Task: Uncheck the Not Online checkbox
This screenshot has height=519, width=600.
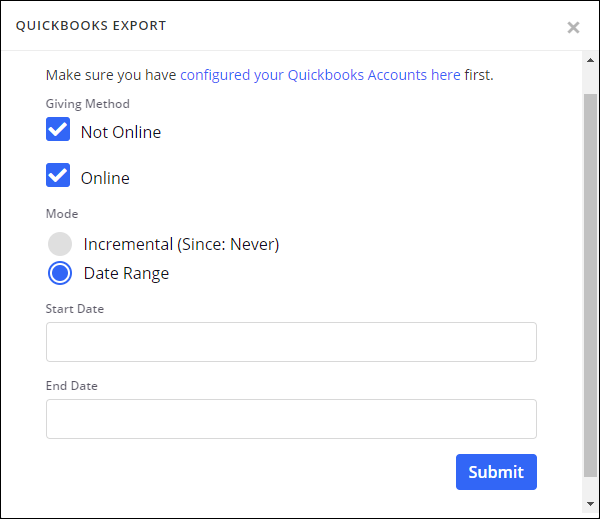Action: coord(58,130)
